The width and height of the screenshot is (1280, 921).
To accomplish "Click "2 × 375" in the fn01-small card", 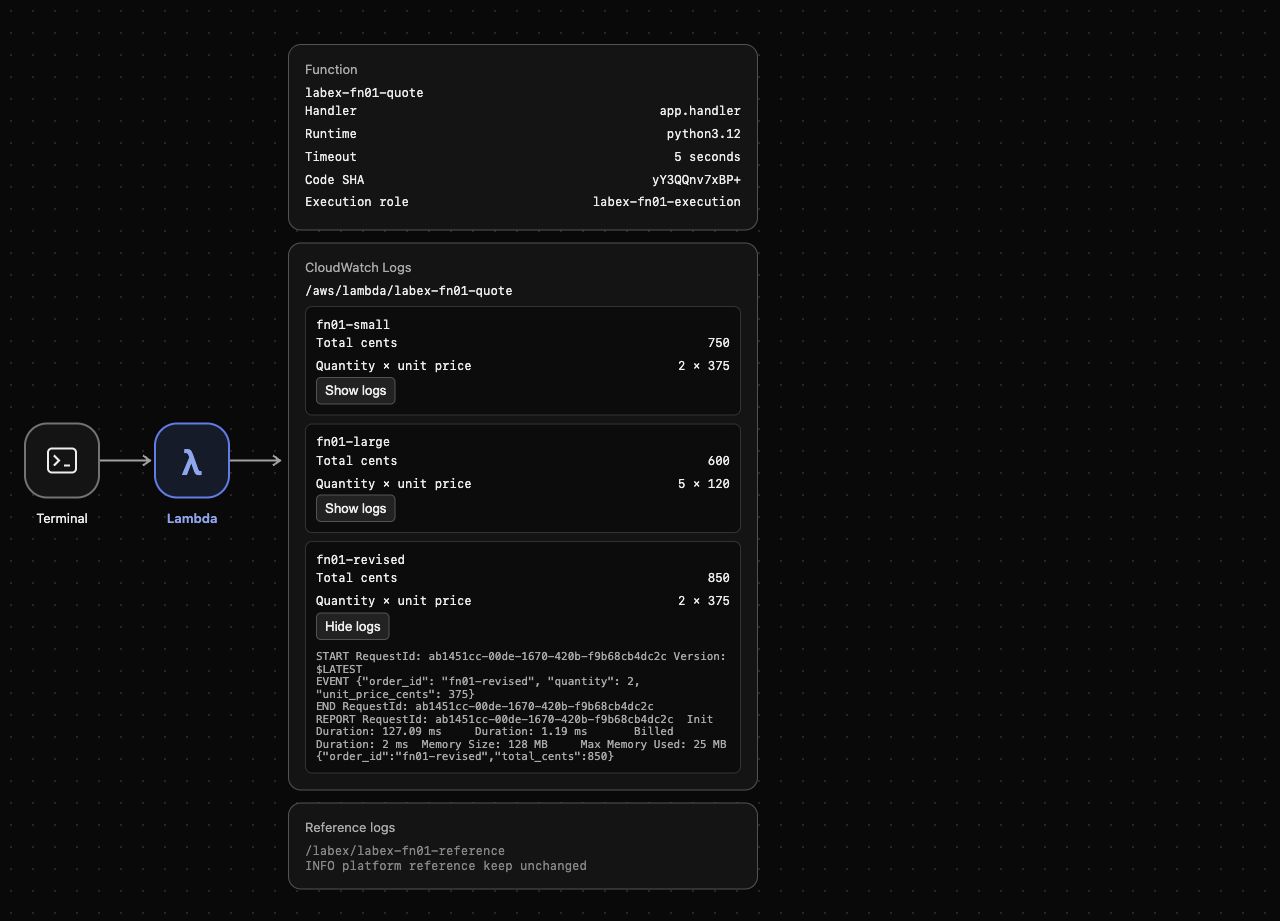I will (x=704, y=366).
